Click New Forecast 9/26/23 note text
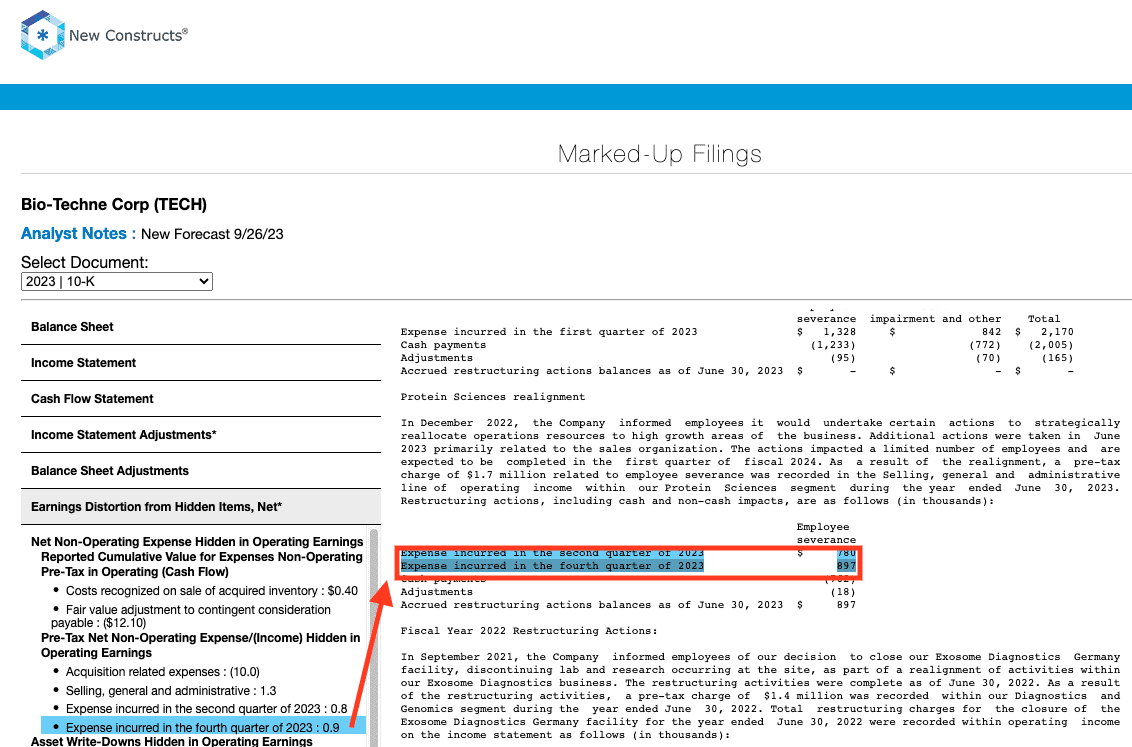The width and height of the screenshot is (1132, 747). 212,235
